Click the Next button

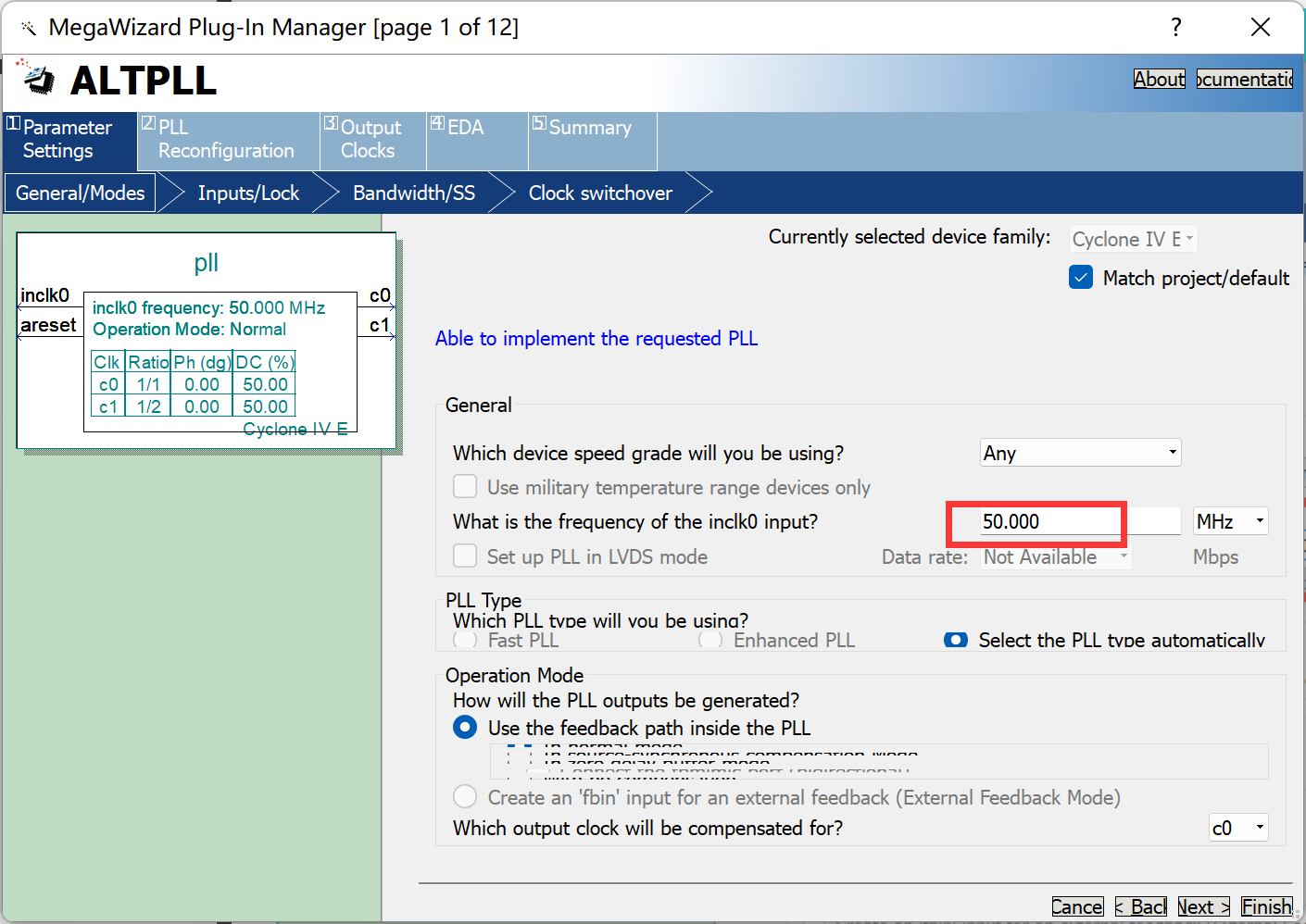(1204, 907)
